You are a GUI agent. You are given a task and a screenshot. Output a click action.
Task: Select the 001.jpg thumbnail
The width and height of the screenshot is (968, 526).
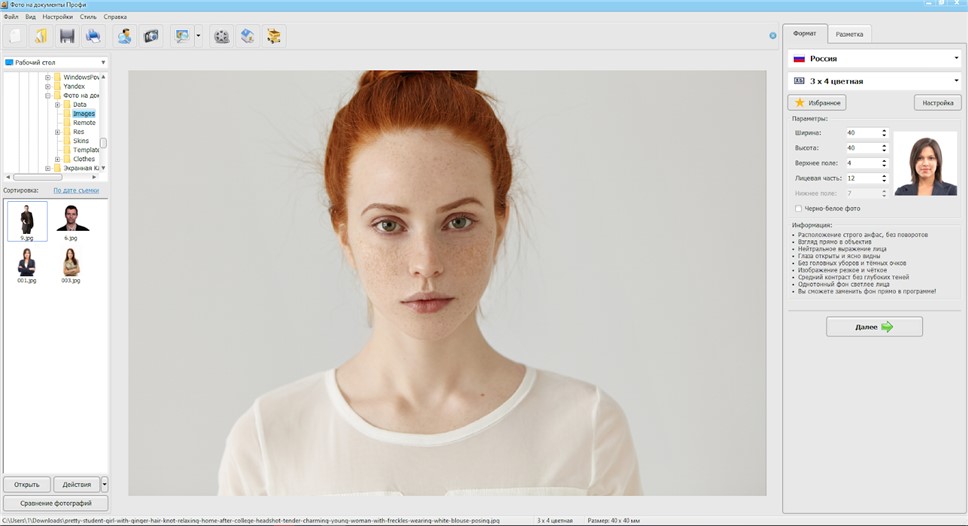(27, 265)
